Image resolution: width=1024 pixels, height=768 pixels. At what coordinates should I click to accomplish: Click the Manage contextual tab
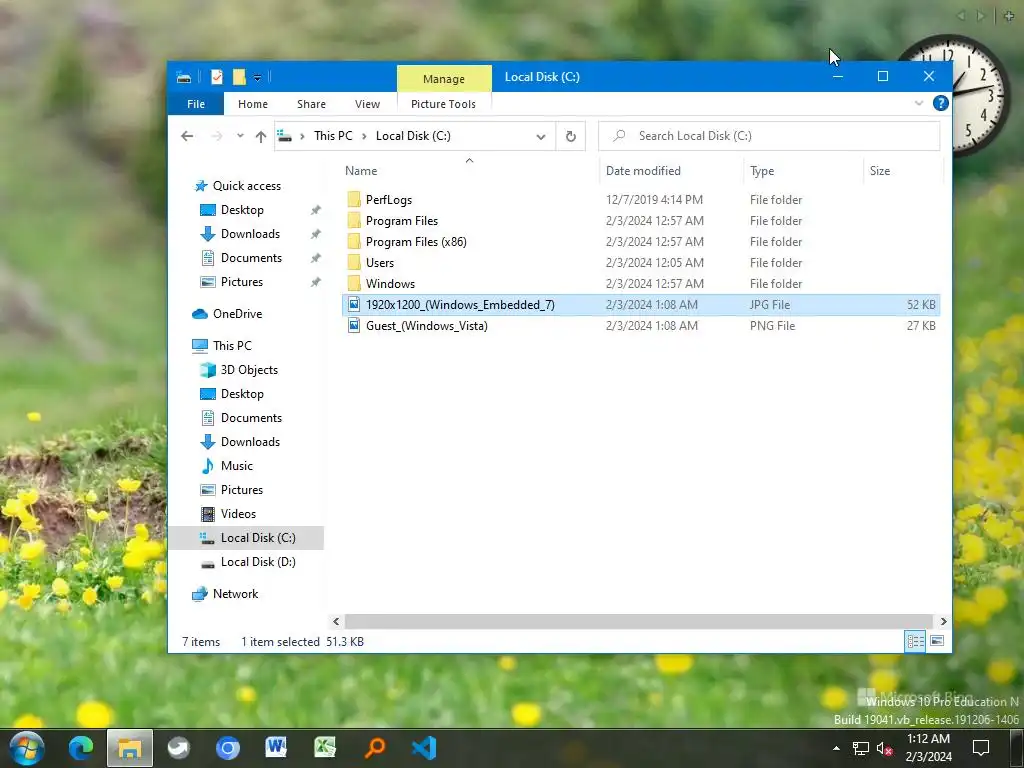point(444,78)
